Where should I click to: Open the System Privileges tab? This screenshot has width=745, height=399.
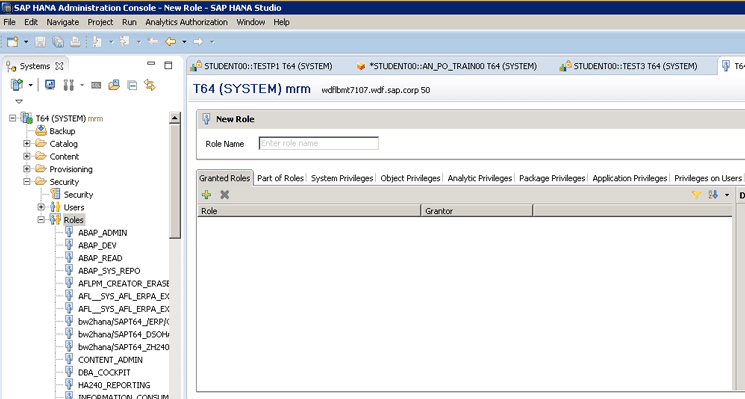click(342, 178)
